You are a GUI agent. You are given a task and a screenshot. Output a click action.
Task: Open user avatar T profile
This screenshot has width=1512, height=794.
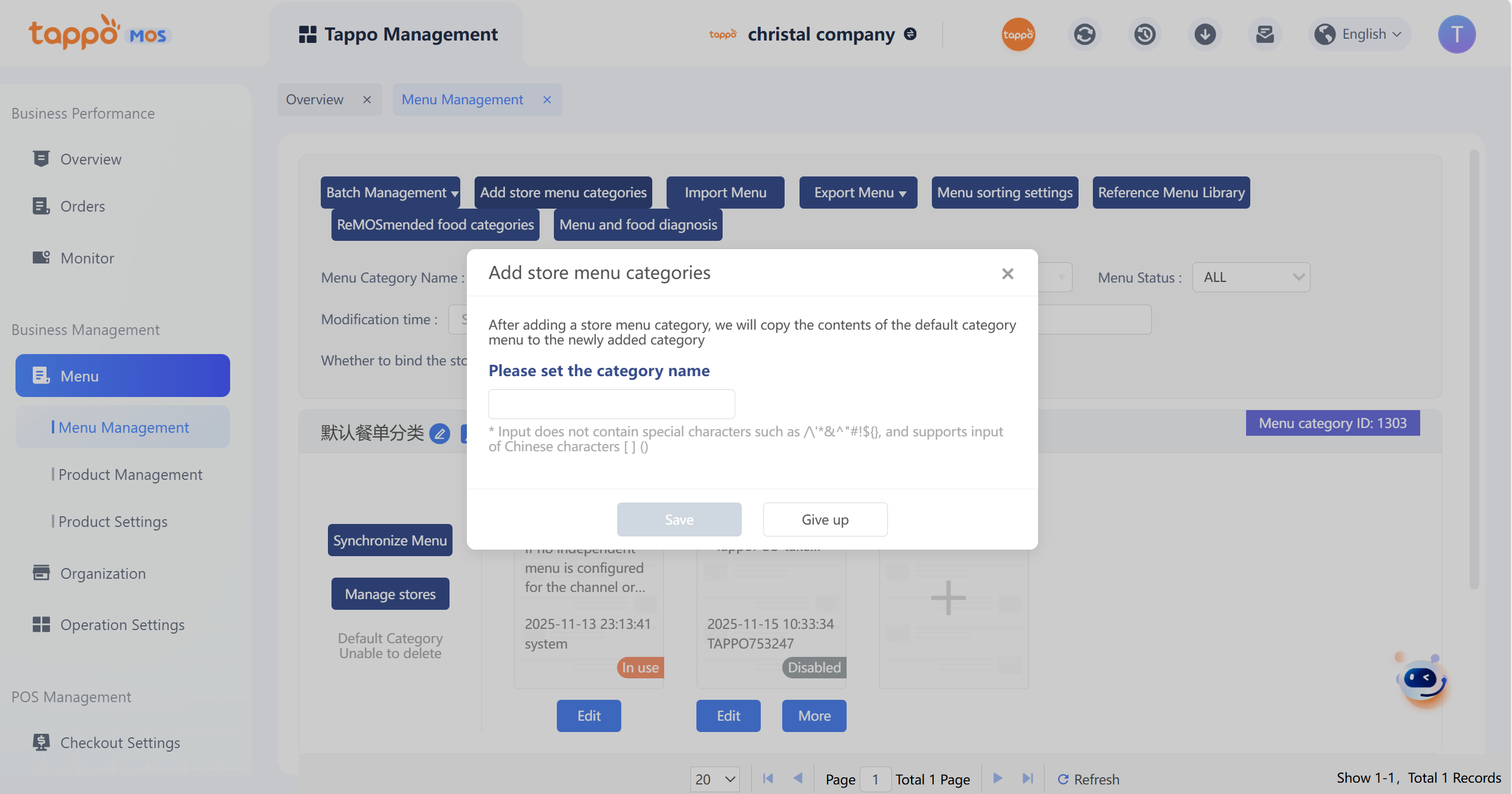tap(1456, 35)
